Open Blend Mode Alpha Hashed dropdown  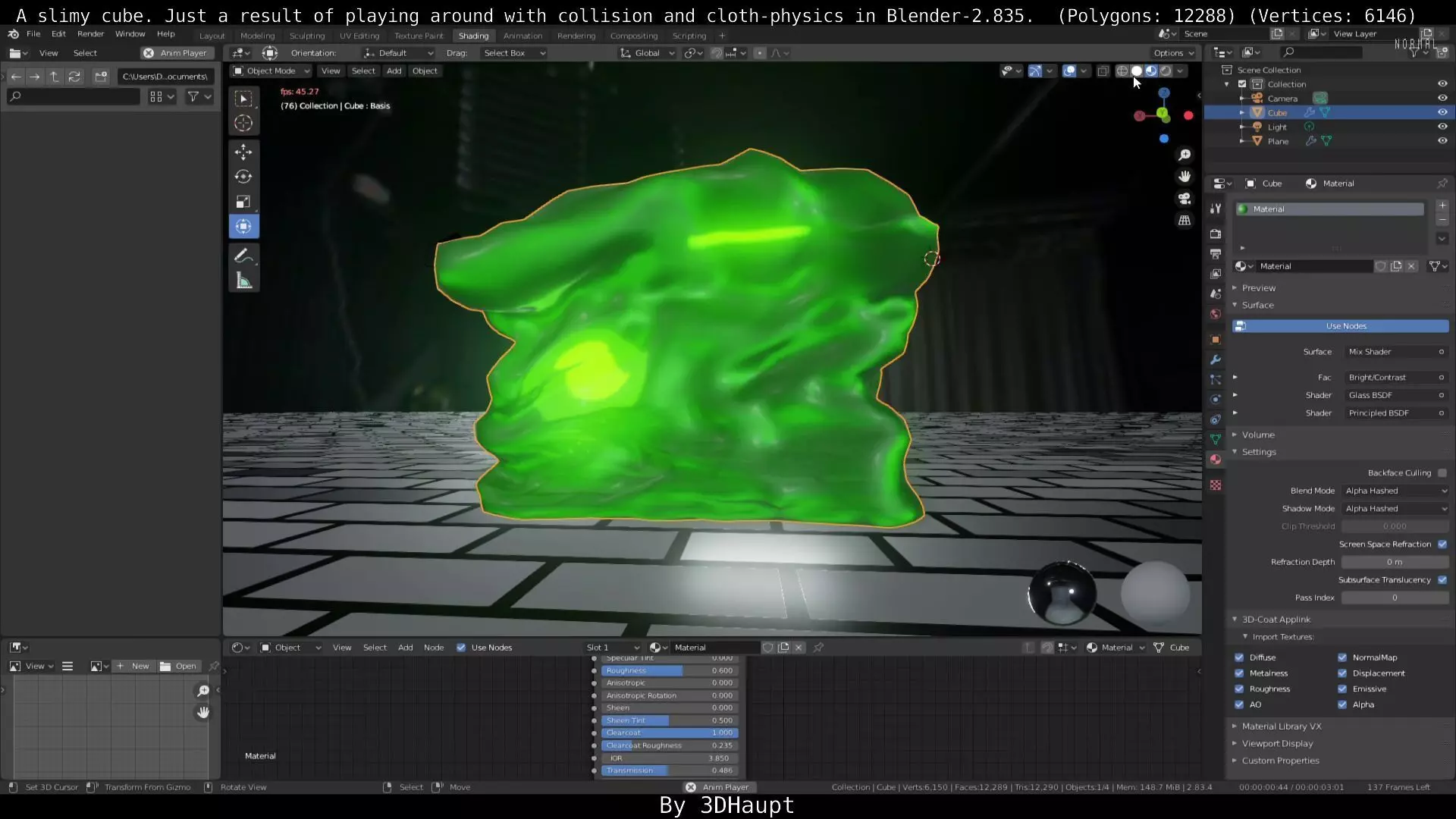[1395, 491]
